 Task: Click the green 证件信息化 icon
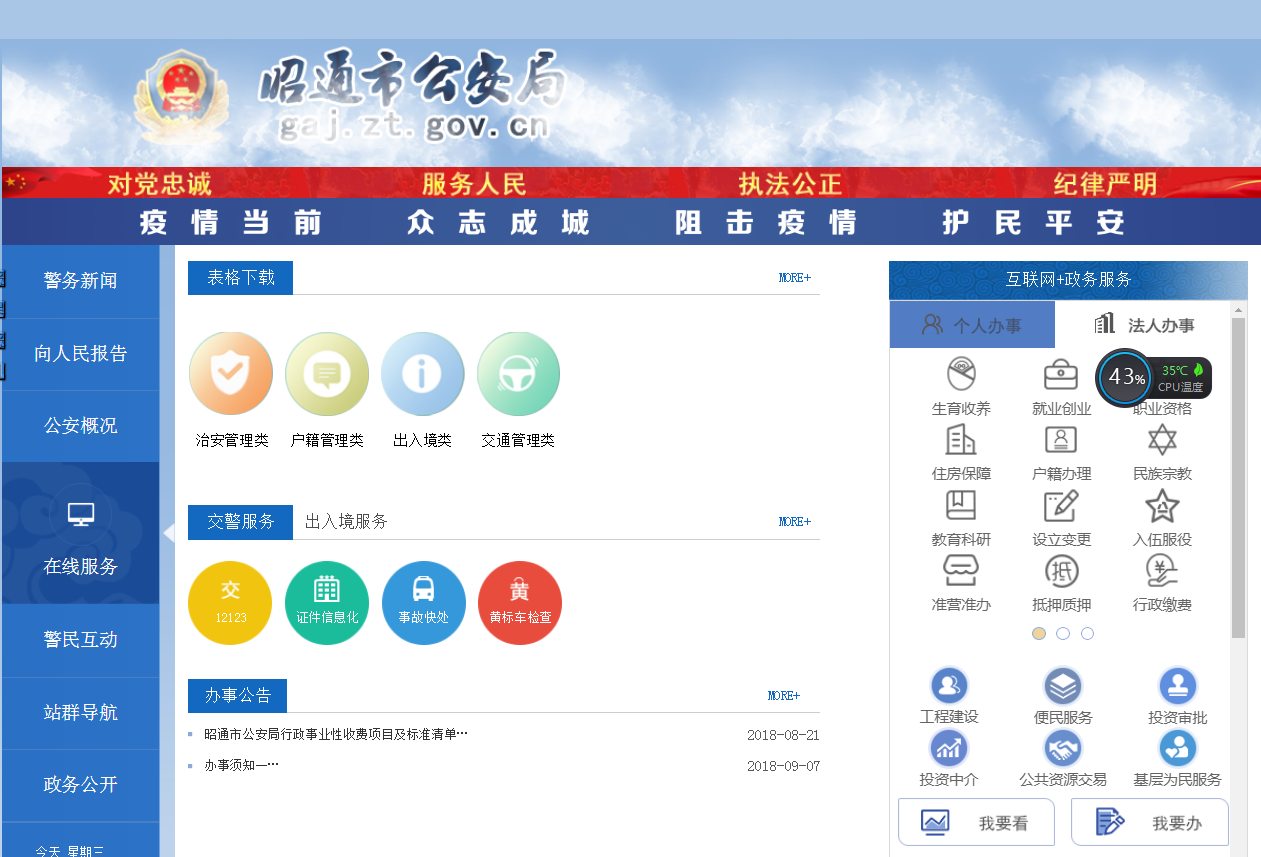tap(327, 603)
